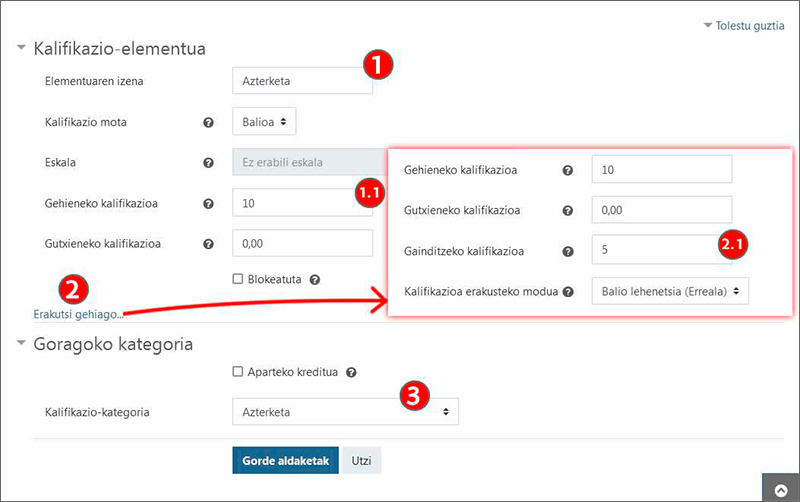Click help icon for Kalifikazioa erakusteko modua
The image size is (800, 502).
[x=568, y=292]
